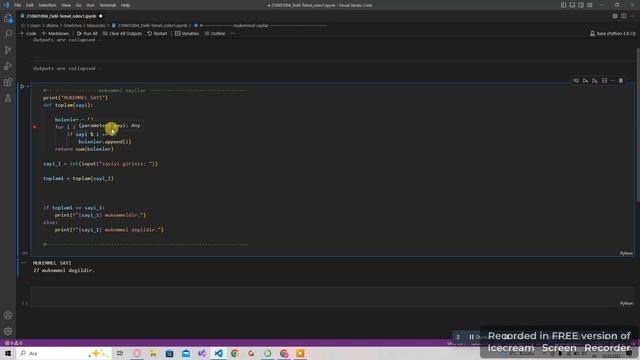Image resolution: width=640 pixels, height=360 pixels.
Task: Open the Windows Start menu
Action: [8, 353]
